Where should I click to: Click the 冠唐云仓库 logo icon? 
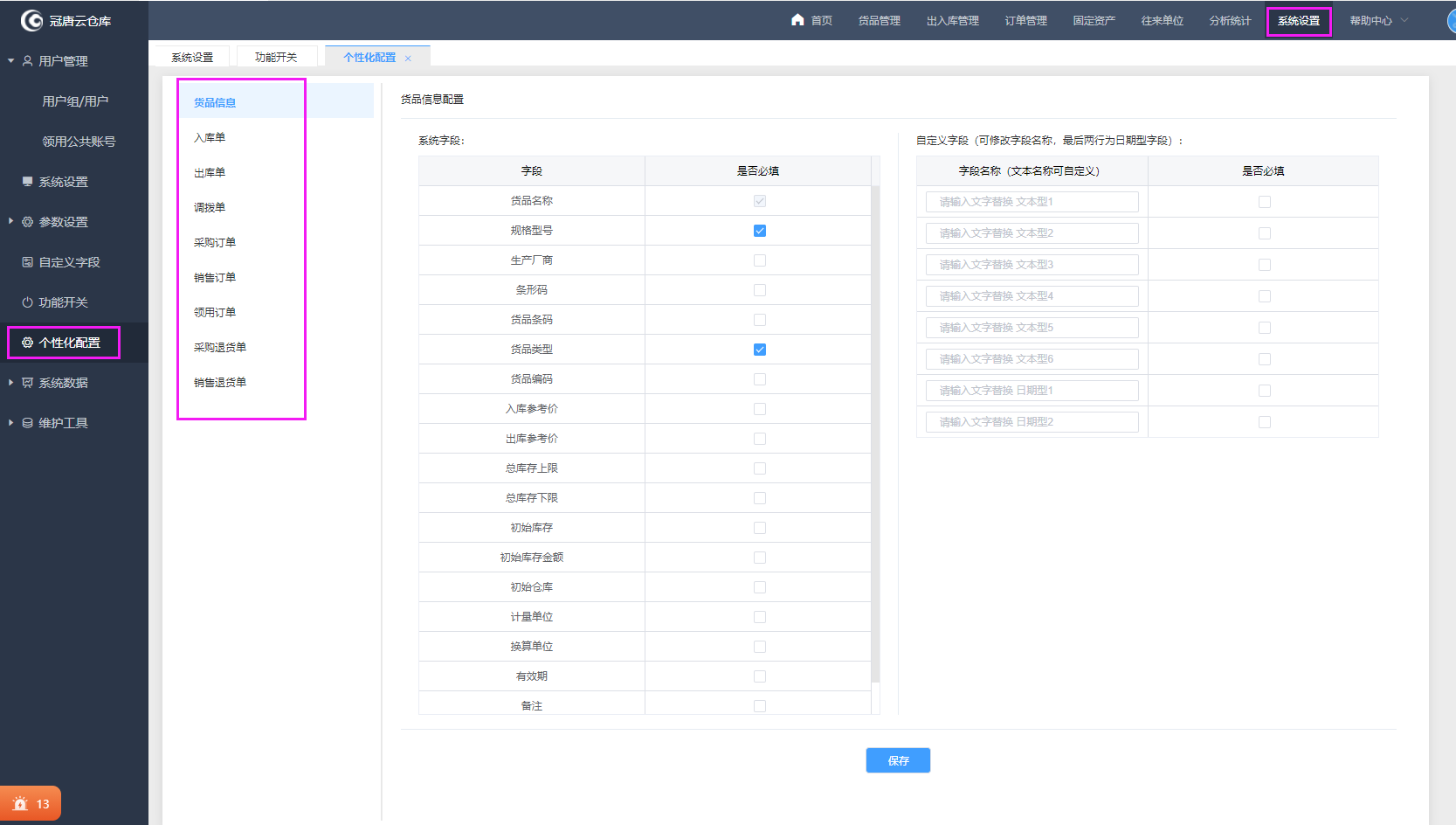31,20
